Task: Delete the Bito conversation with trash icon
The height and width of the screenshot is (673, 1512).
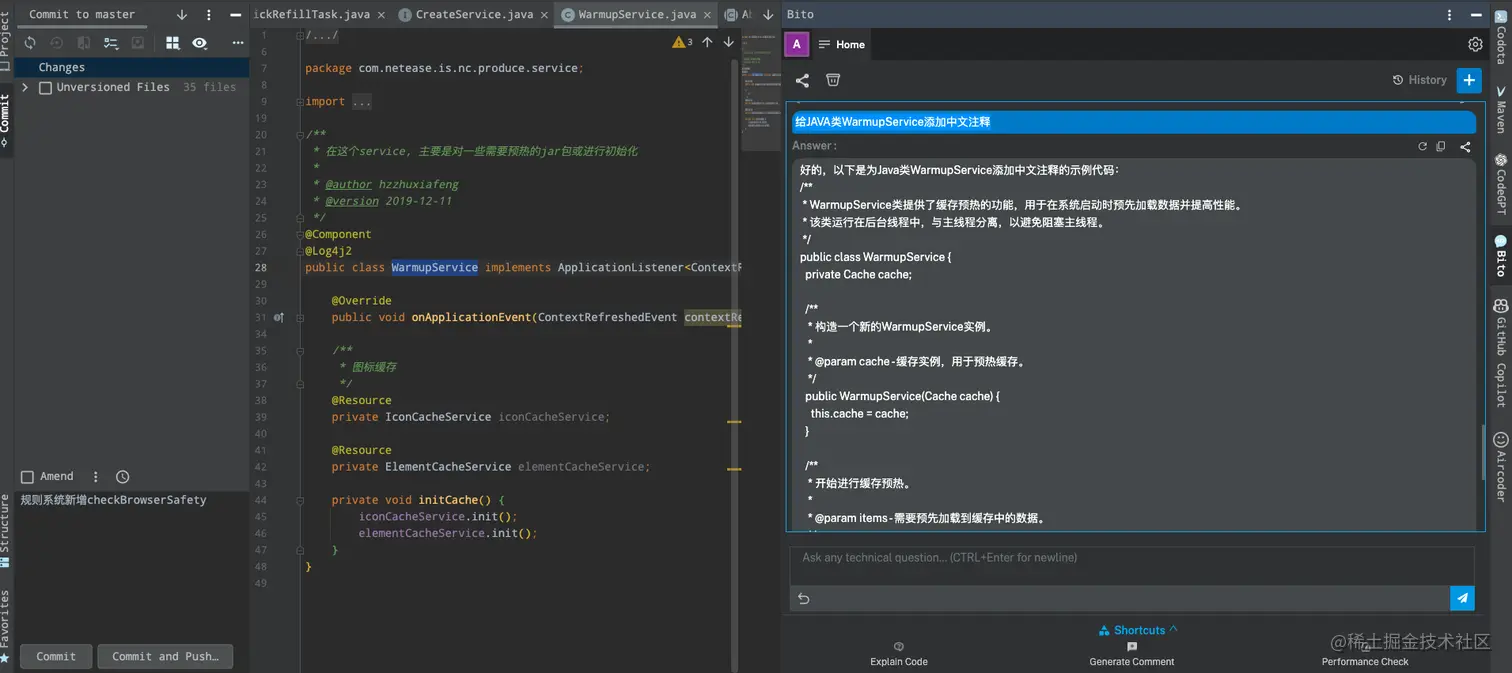Action: point(832,80)
